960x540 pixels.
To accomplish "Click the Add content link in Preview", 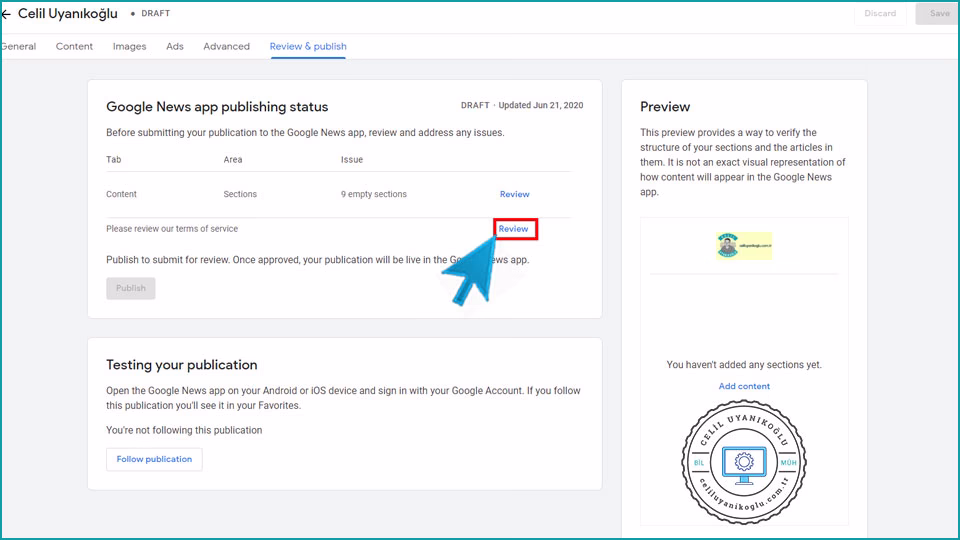I will [x=744, y=386].
